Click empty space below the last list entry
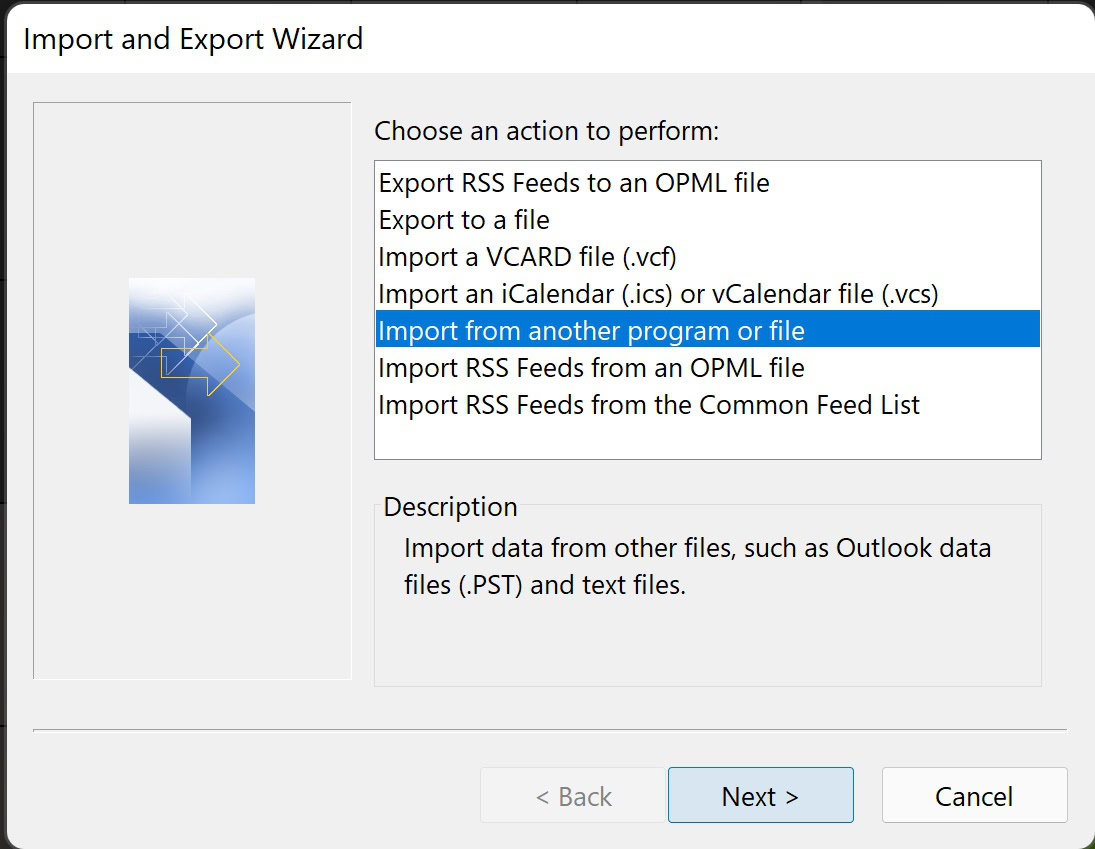The width and height of the screenshot is (1095, 849). [706, 439]
